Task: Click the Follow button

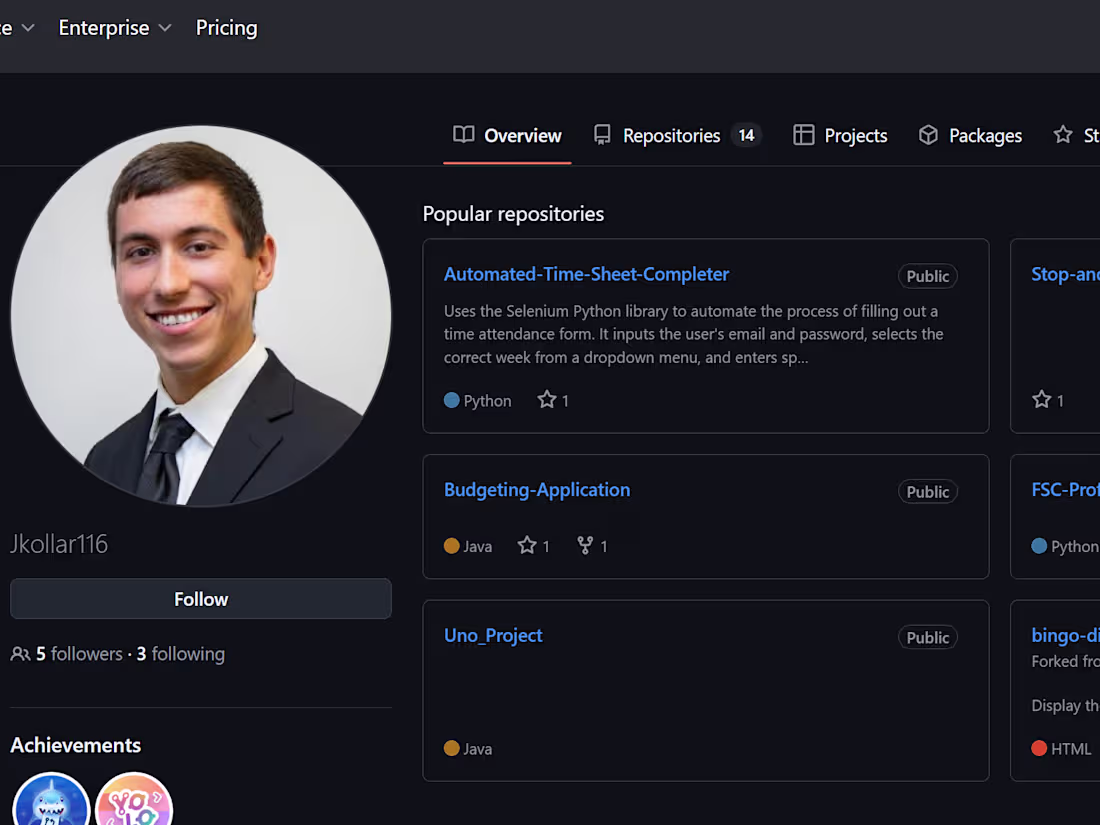Action: (201, 599)
